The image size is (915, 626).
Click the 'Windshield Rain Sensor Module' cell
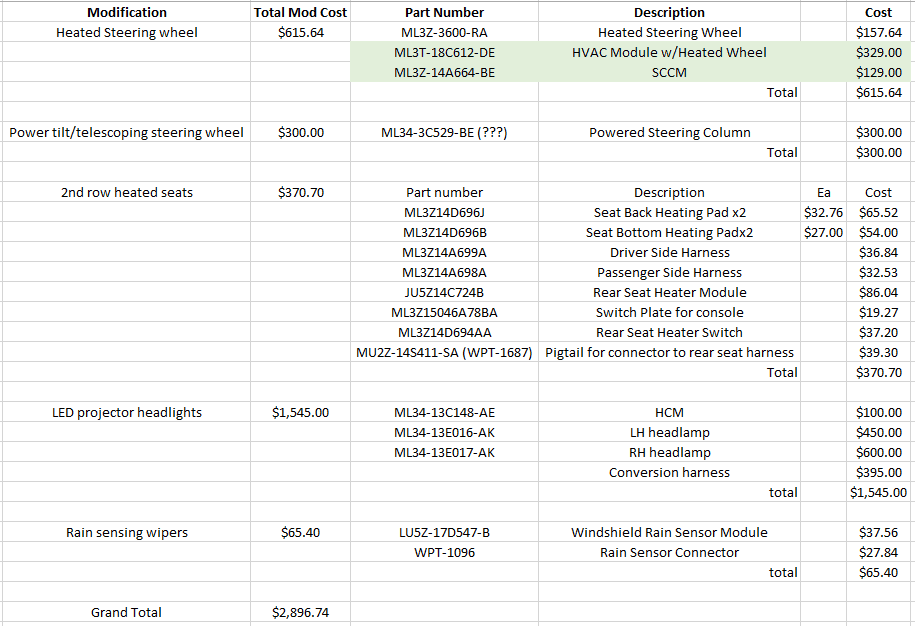(x=669, y=533)
